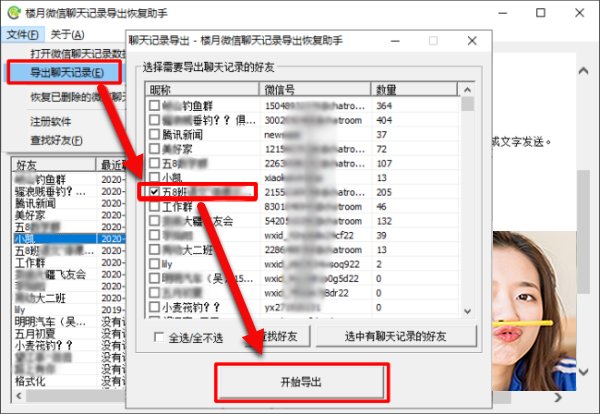Image resolution: width=600 pixels, height=414 pixels.
Task: Click the main window app logo icon
Action: tap(14, 13)
